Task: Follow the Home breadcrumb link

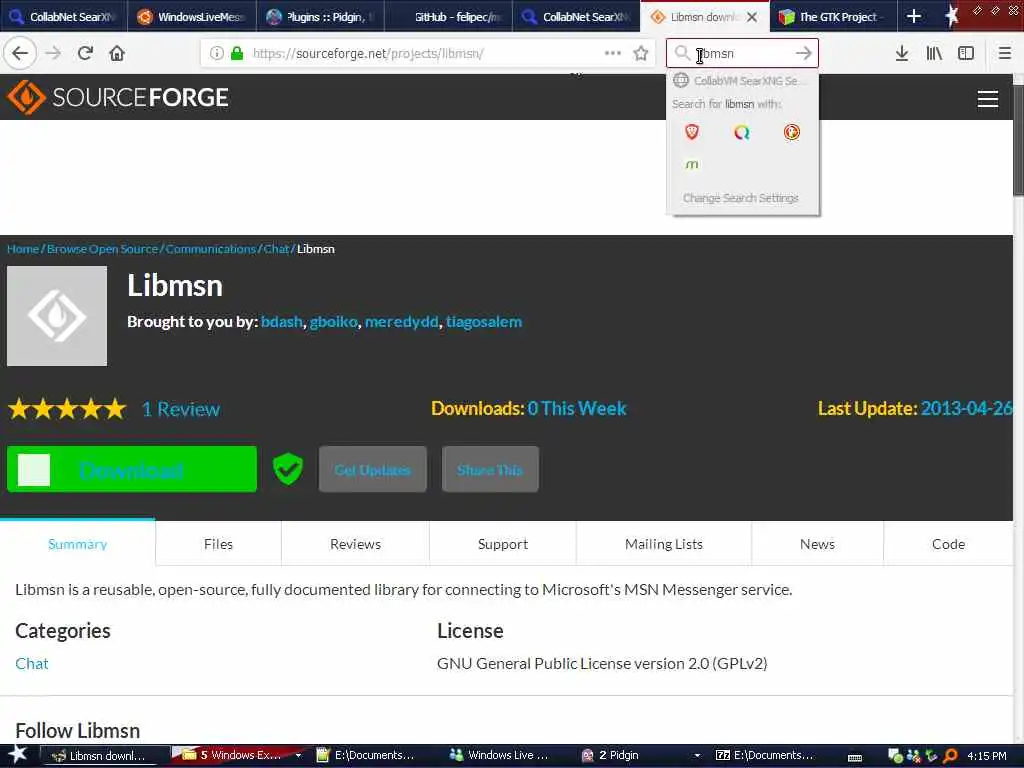Action: [x=23, y=249]
